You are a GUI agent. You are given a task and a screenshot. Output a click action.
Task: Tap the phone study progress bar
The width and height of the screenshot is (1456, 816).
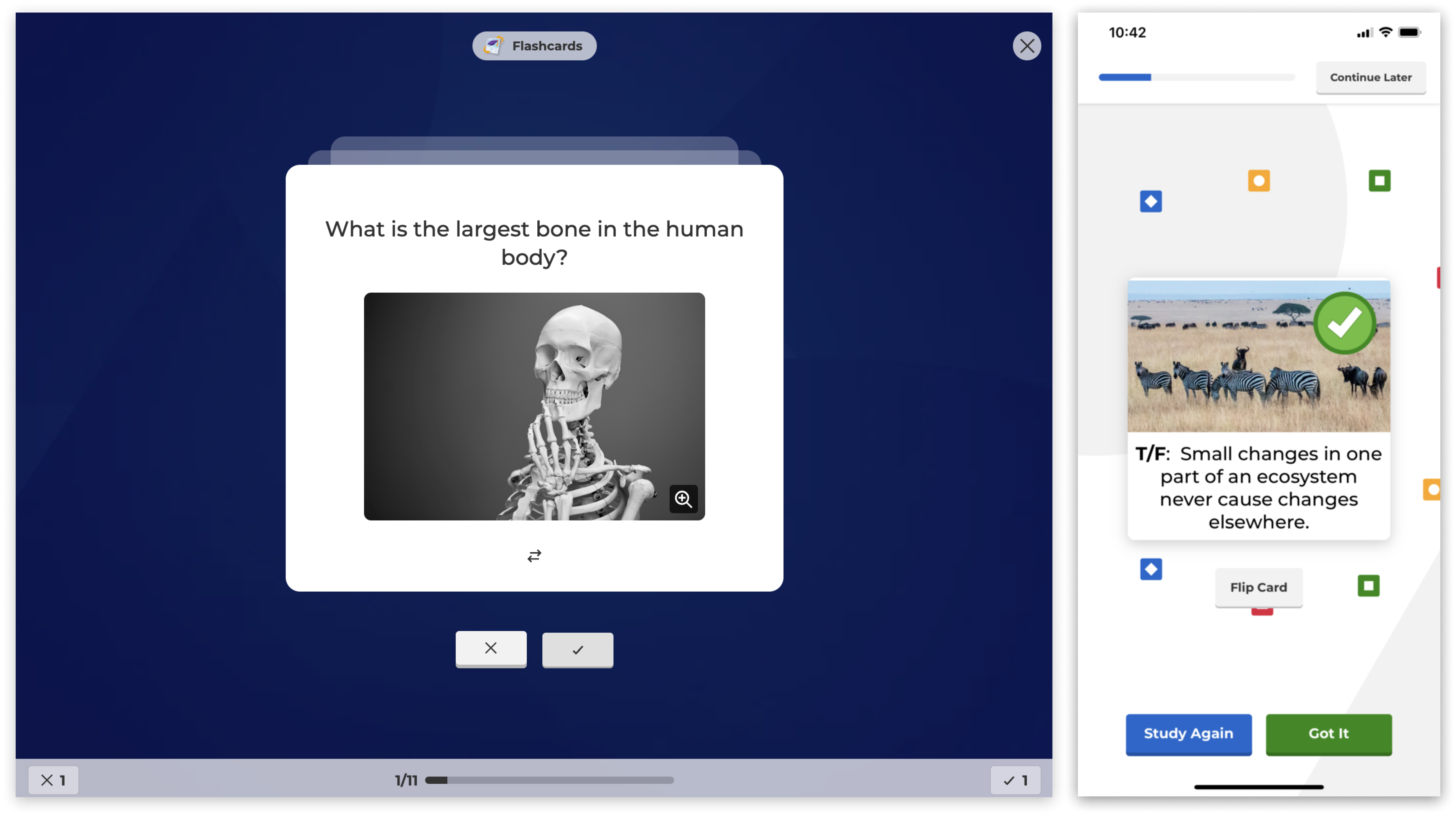point(1196,77)
